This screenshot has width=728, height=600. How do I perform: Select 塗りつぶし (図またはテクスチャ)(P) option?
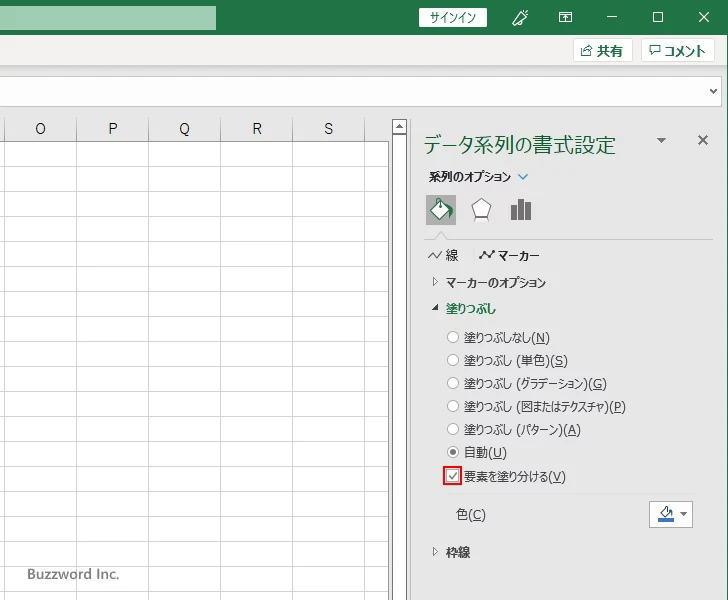click(x=453, y=406)
